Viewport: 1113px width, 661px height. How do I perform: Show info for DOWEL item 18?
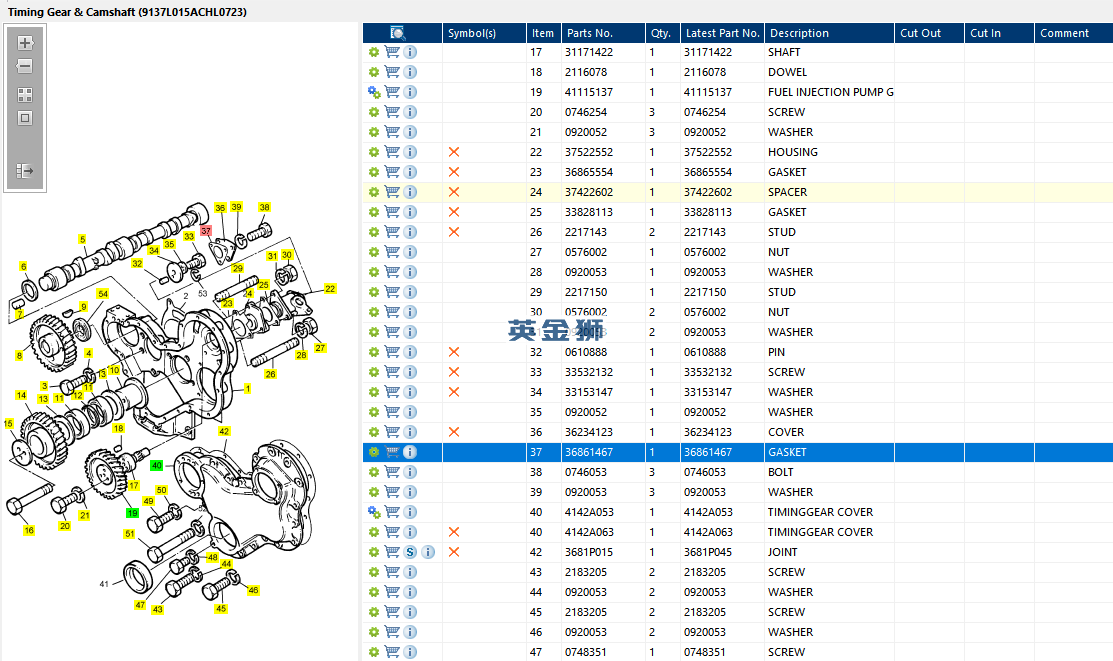pyautogui.click(x=410, y=72)
